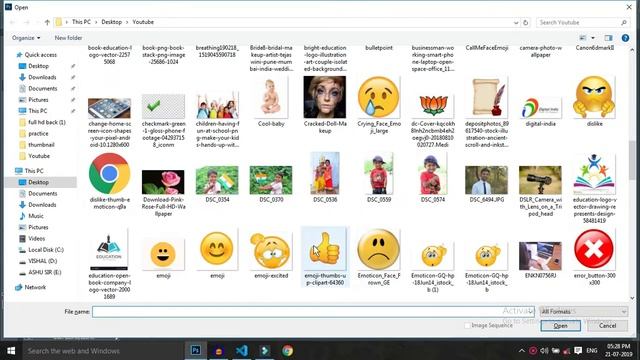Open Visual Studio Code from taskbar
Viewport: 640px width, 360px height.
pyautogui.click(x=241, y=351)
